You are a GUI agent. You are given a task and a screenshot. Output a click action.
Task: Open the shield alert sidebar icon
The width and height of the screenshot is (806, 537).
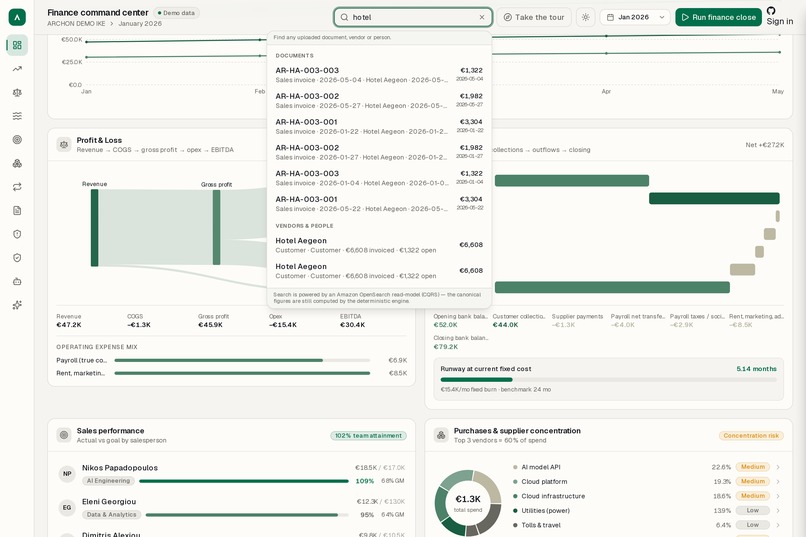pos(17,234)
